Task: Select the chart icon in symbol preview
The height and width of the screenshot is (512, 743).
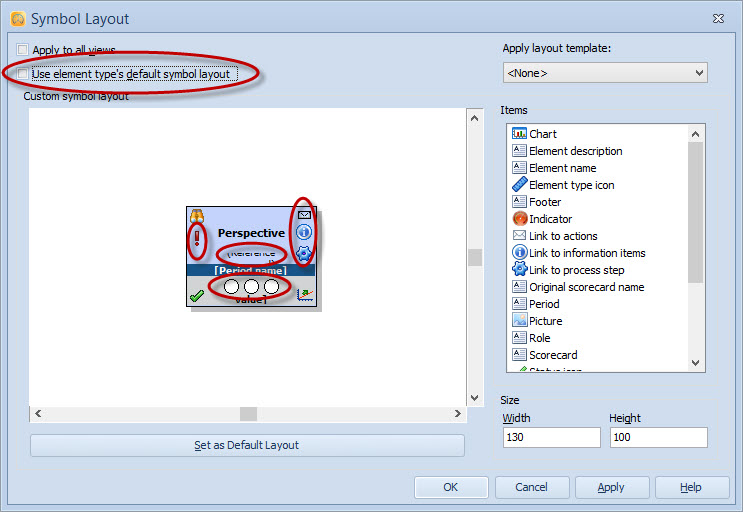Action: [305, 295]
